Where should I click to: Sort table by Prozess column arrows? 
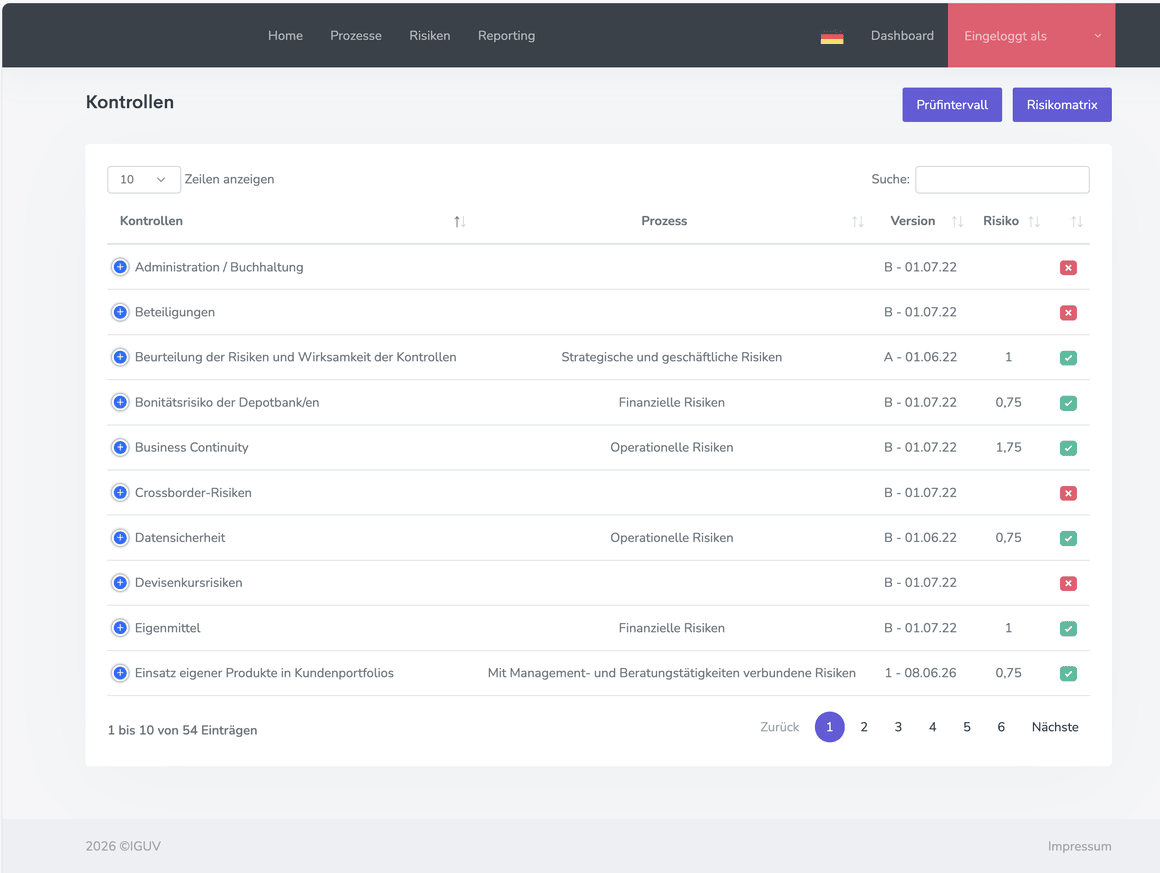point(857,221)
